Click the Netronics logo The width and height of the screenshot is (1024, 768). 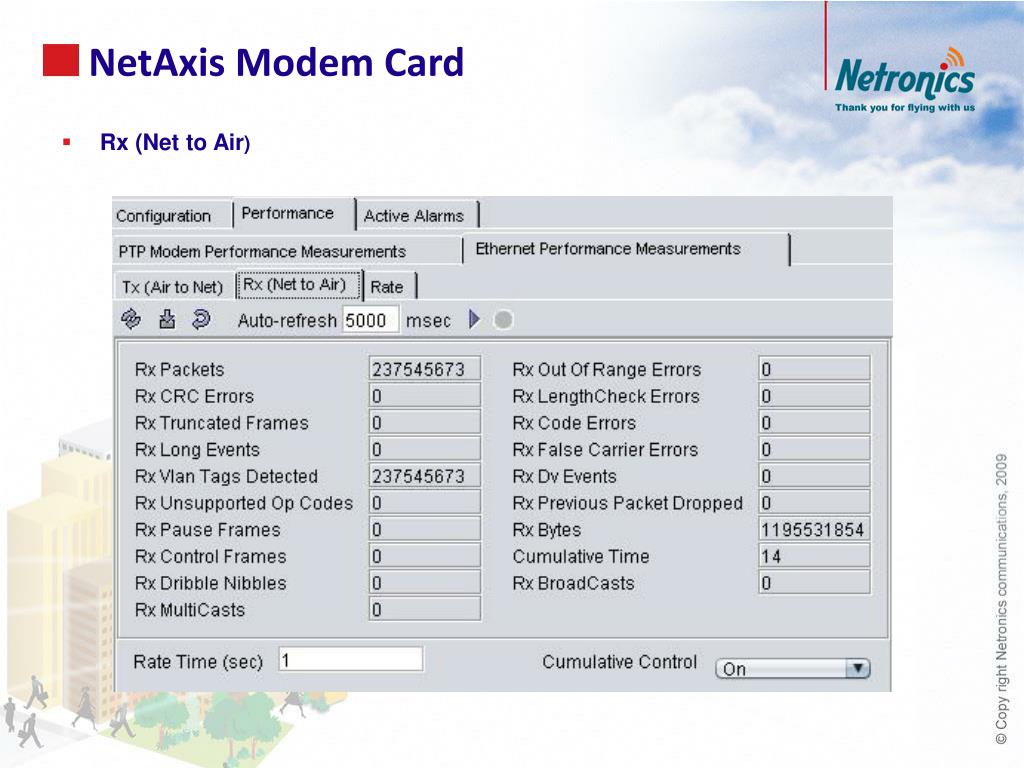click(x=905, y=80)
